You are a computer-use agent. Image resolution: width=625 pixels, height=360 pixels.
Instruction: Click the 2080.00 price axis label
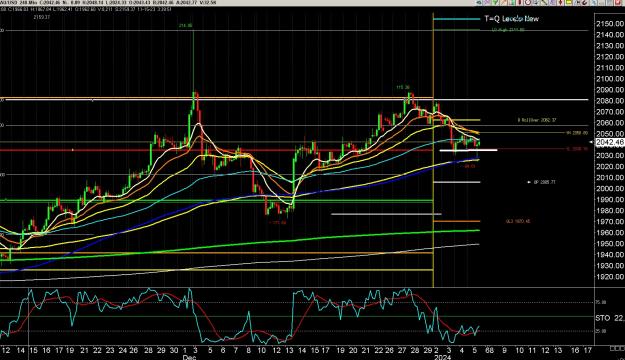(x=610, y=101)
